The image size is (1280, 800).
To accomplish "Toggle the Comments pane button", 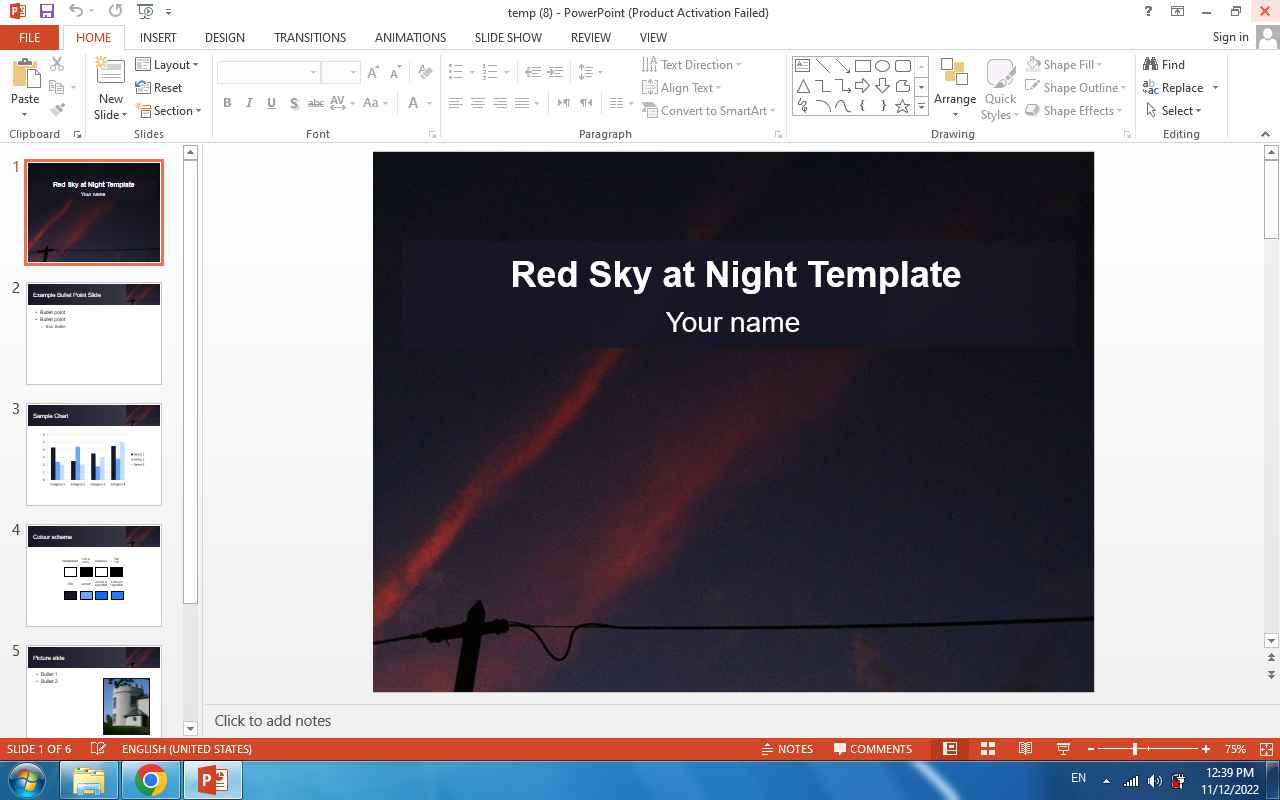I will (873, 749).
